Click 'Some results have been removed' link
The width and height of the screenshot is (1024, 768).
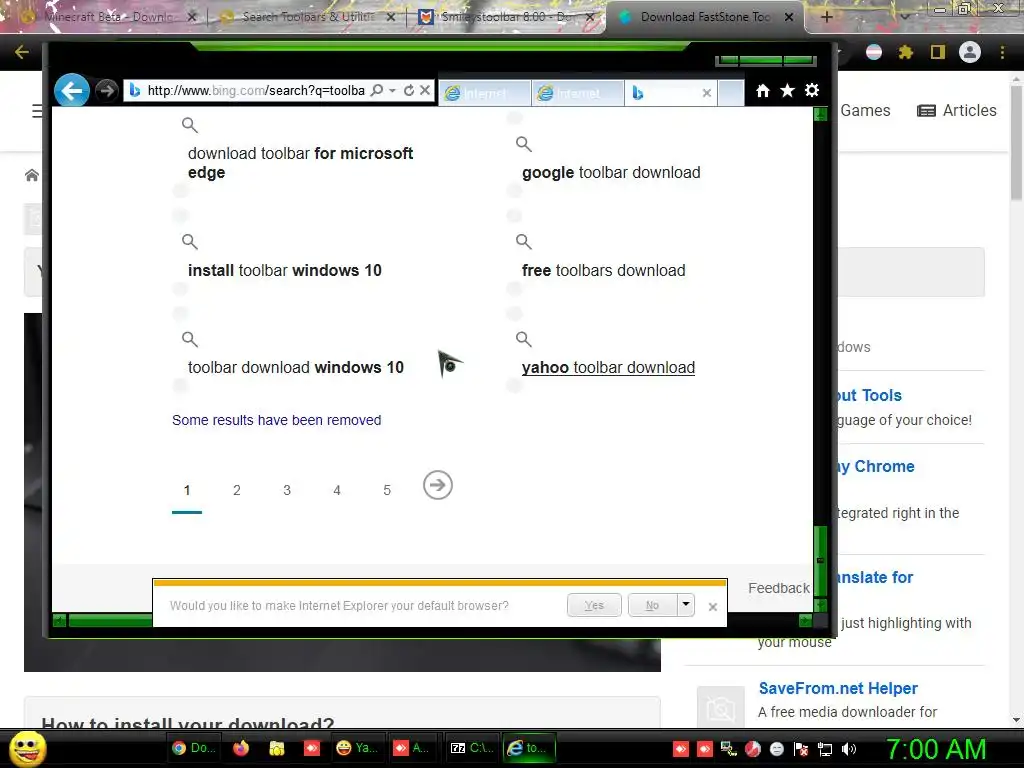coord(276,420)
